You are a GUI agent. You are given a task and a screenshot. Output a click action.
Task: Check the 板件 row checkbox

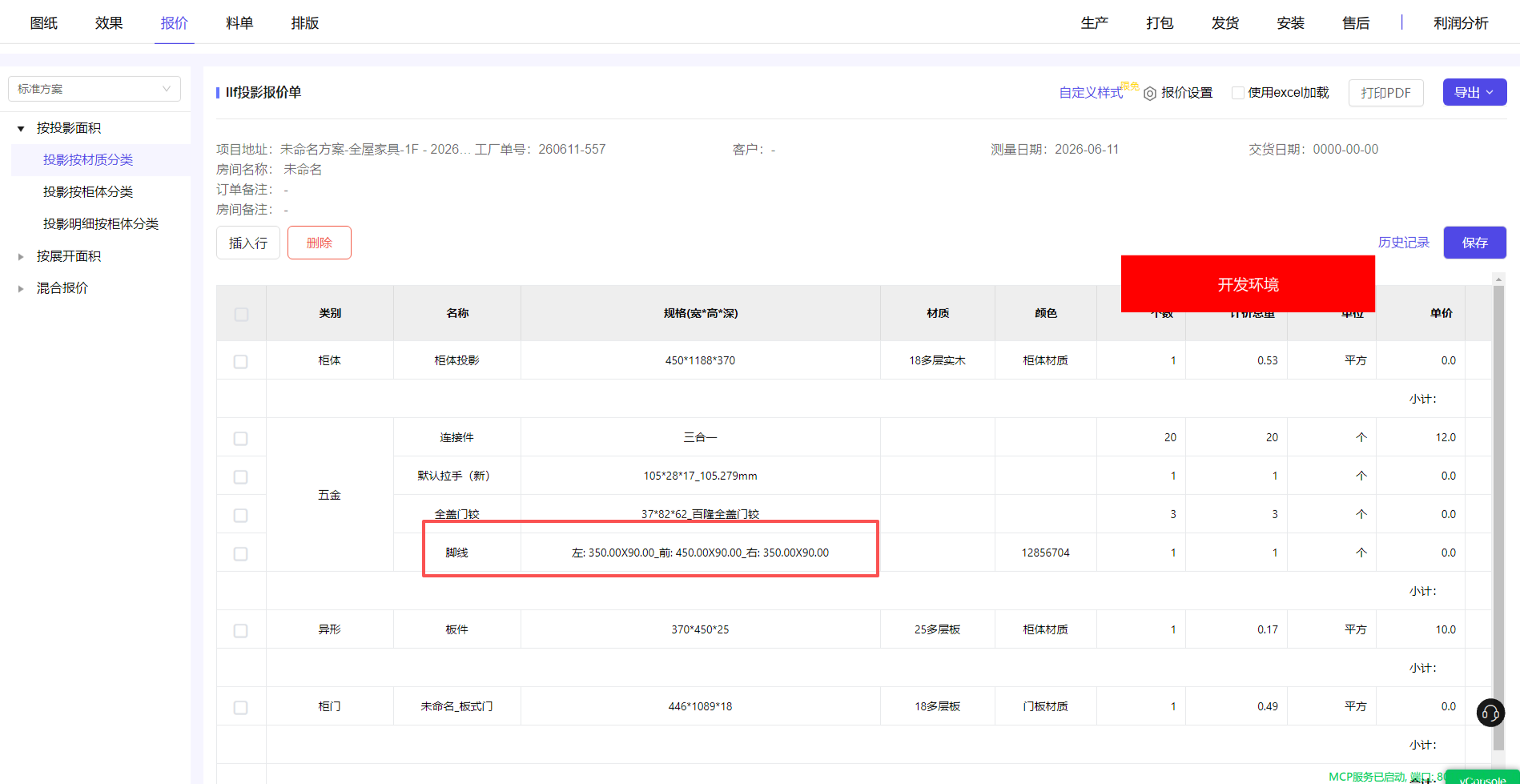(x=240, y=630)
